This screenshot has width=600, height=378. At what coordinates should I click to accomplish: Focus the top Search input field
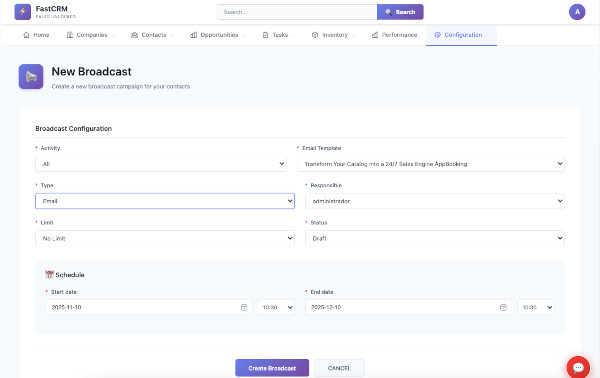pos(297,12)
